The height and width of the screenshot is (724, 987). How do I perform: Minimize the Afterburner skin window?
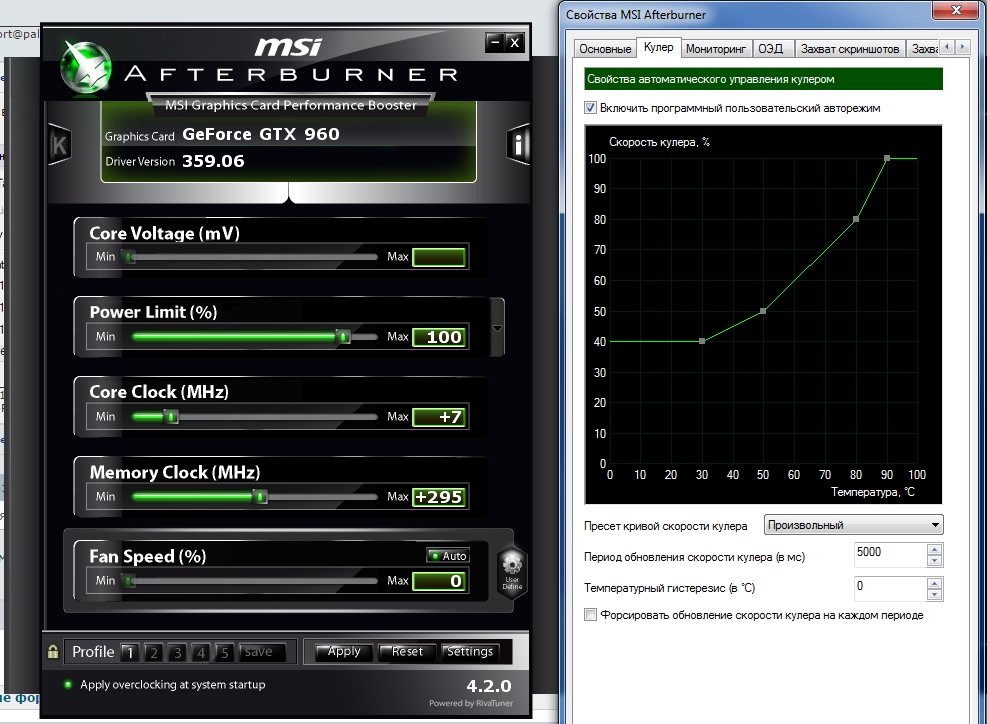click(x=495, y=43)
